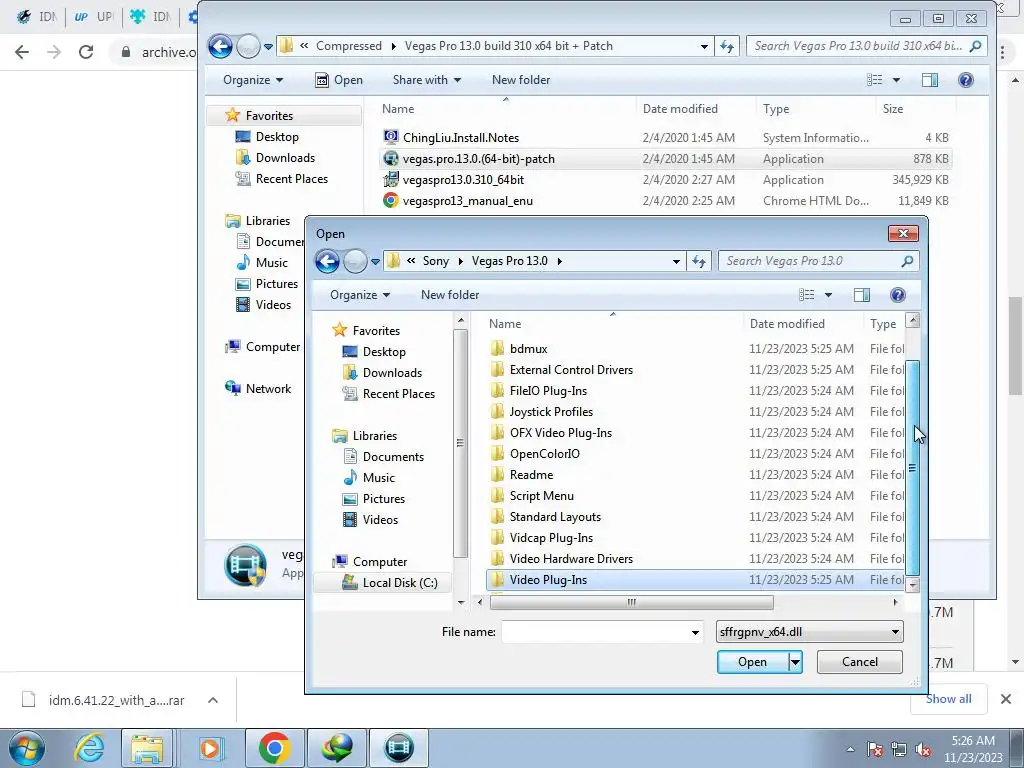Click the Sony breadcrumb in the address bar
The width and height of the screenshot is (1024, 768).
[436, 261]
